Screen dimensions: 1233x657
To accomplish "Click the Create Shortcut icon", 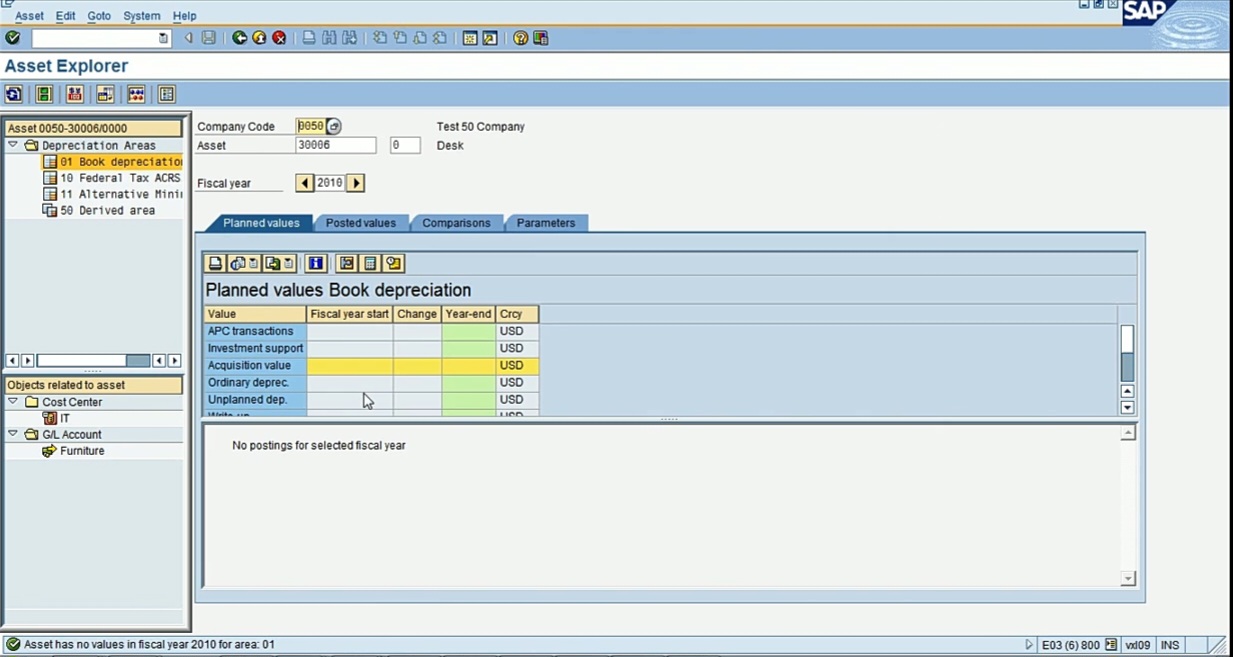I will pos(490,38).
